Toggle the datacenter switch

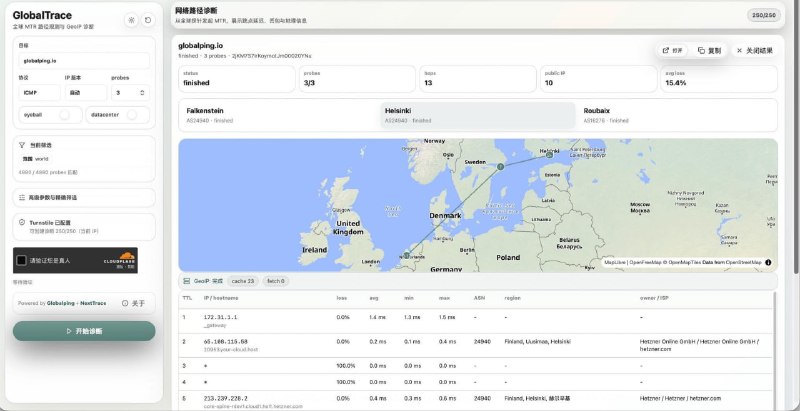pos(132,115)
